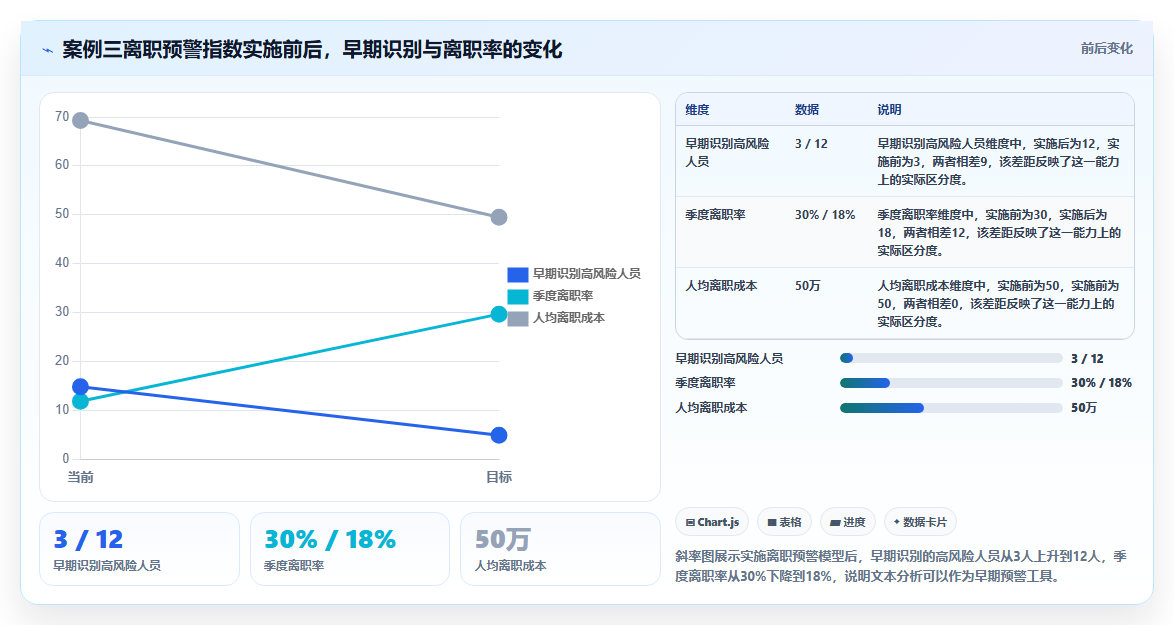Image resolution: width=1174 pixels, height=625 pixels.
Task: Select the blue data point at 目标
Action: click(x=499, y=436)
